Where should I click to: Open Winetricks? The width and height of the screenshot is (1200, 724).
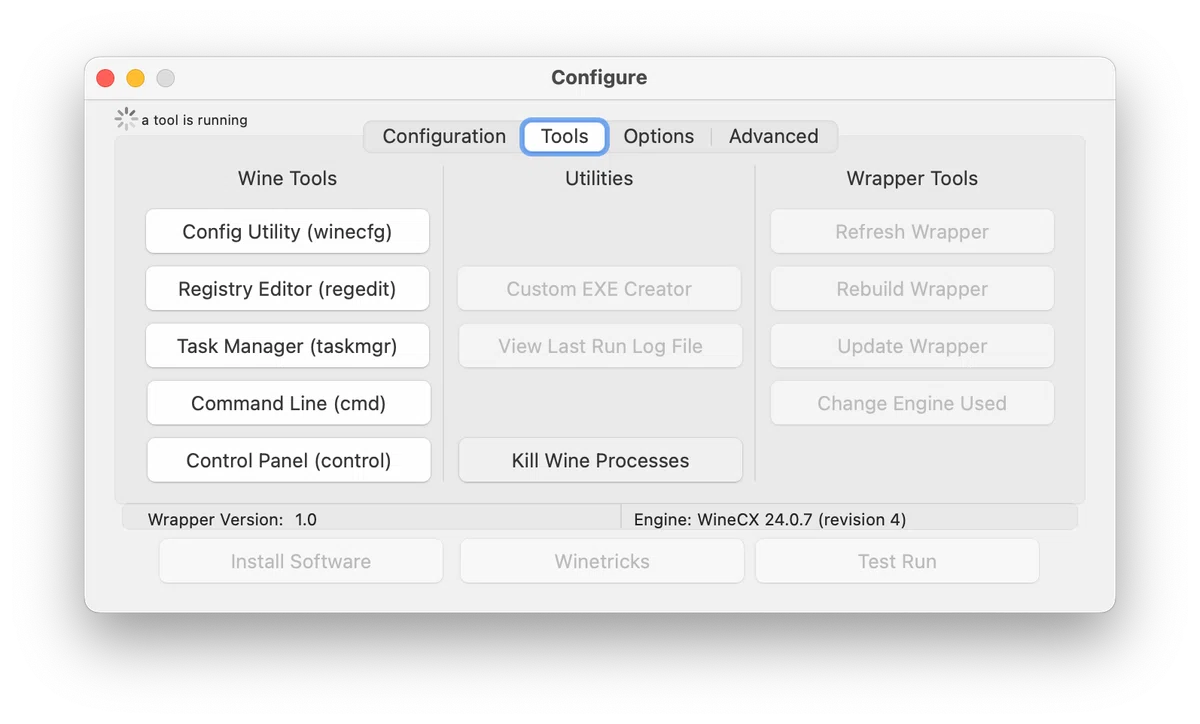(x=602, y=561)
